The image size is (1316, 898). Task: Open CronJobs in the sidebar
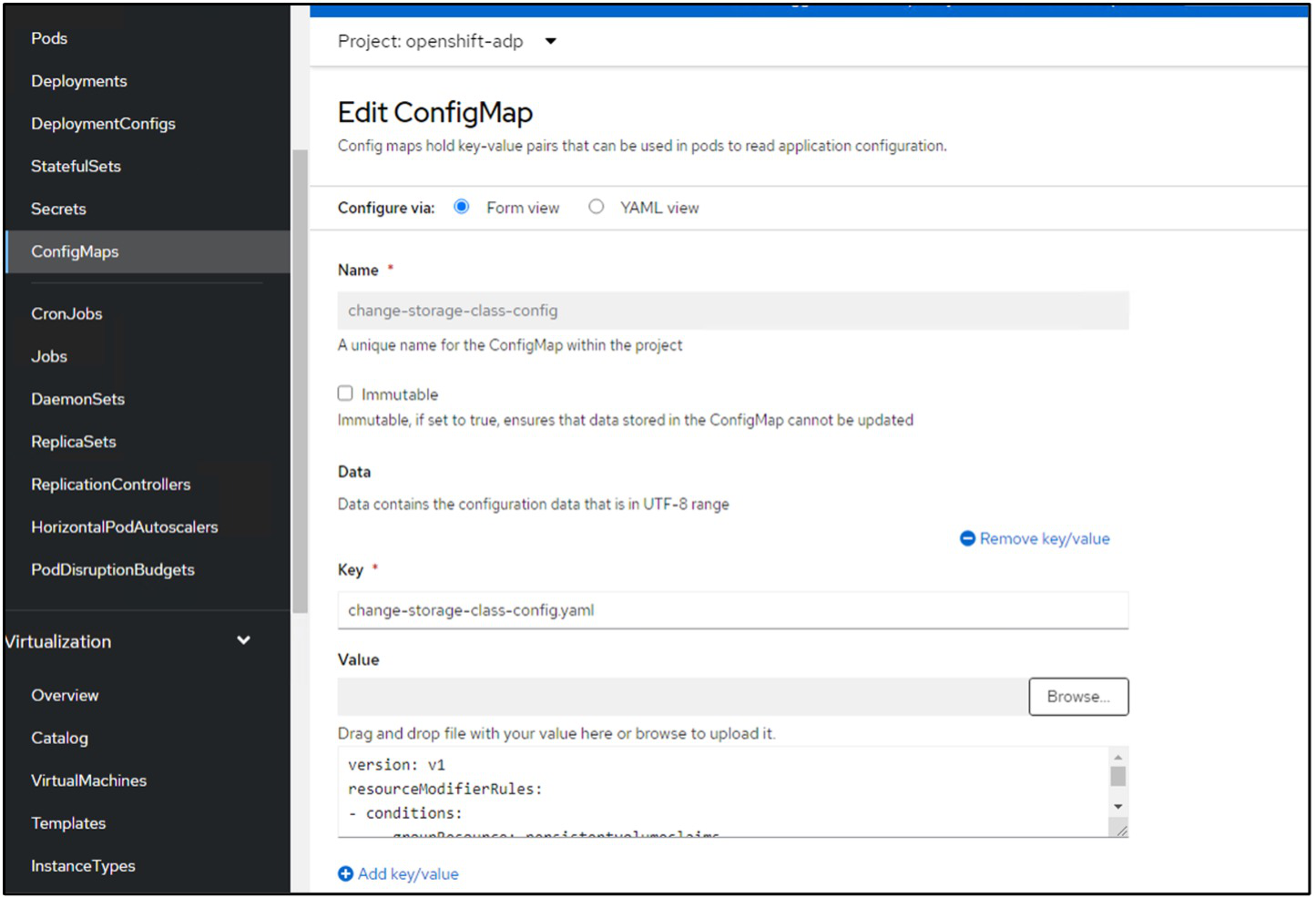point(66,313)
